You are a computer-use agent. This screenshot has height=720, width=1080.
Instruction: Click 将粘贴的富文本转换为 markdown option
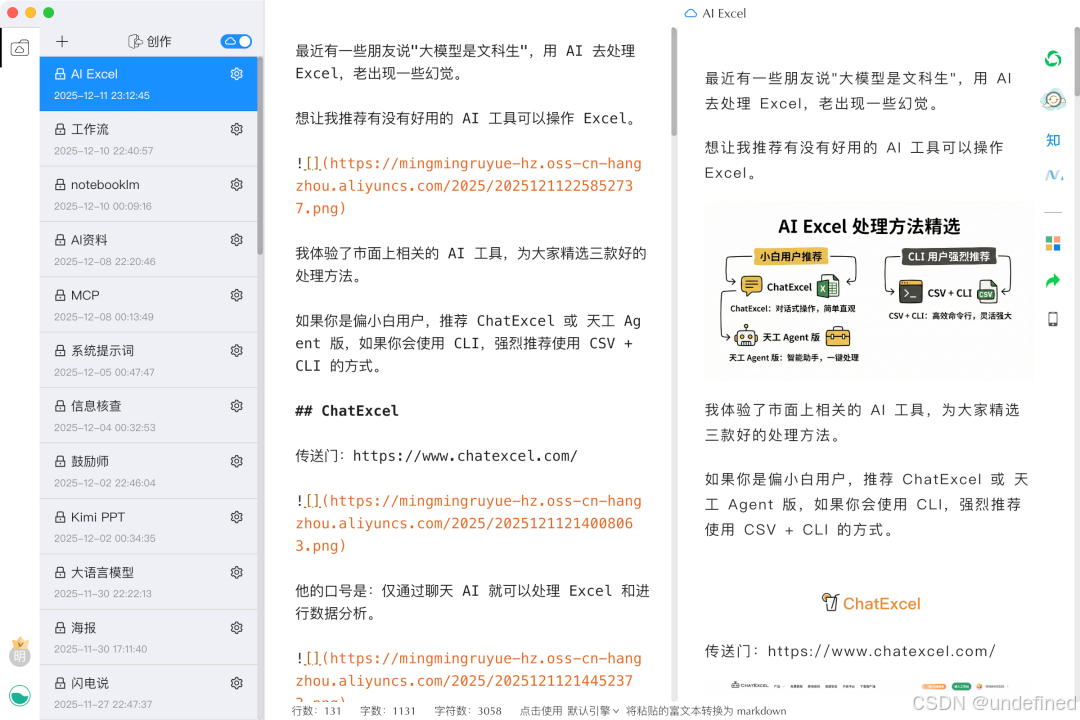click(706, 711)
